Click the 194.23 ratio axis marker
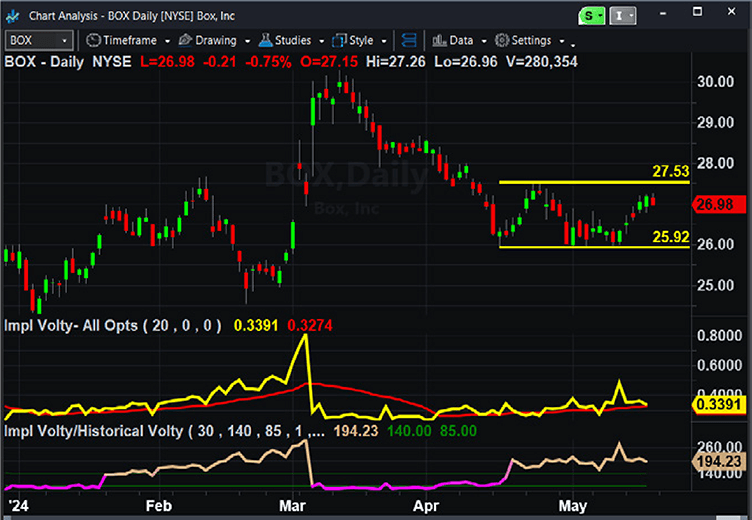Viewport: 752px width, 520px height. click(x=719, y=461)
